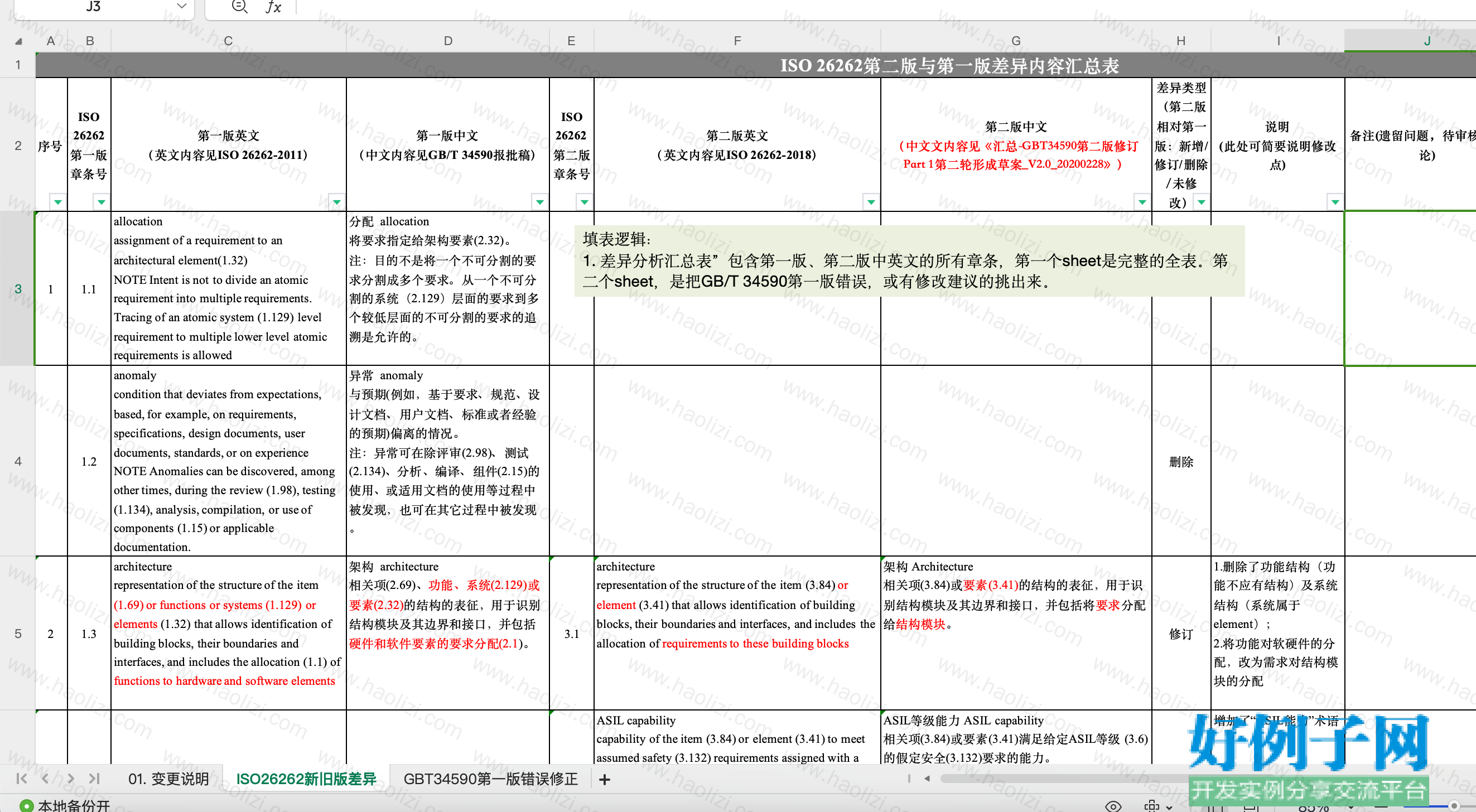Click cell with chapter number 1.2
1476x812 pixels.
click(89, 461)
